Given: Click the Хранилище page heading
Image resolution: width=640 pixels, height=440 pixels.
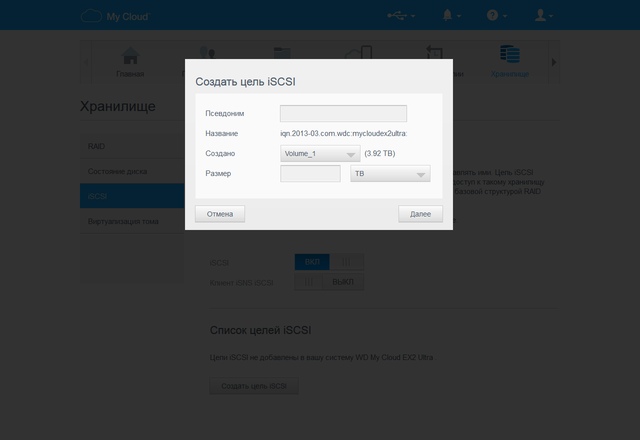Looking at the screenshot, I should point(118,106).
